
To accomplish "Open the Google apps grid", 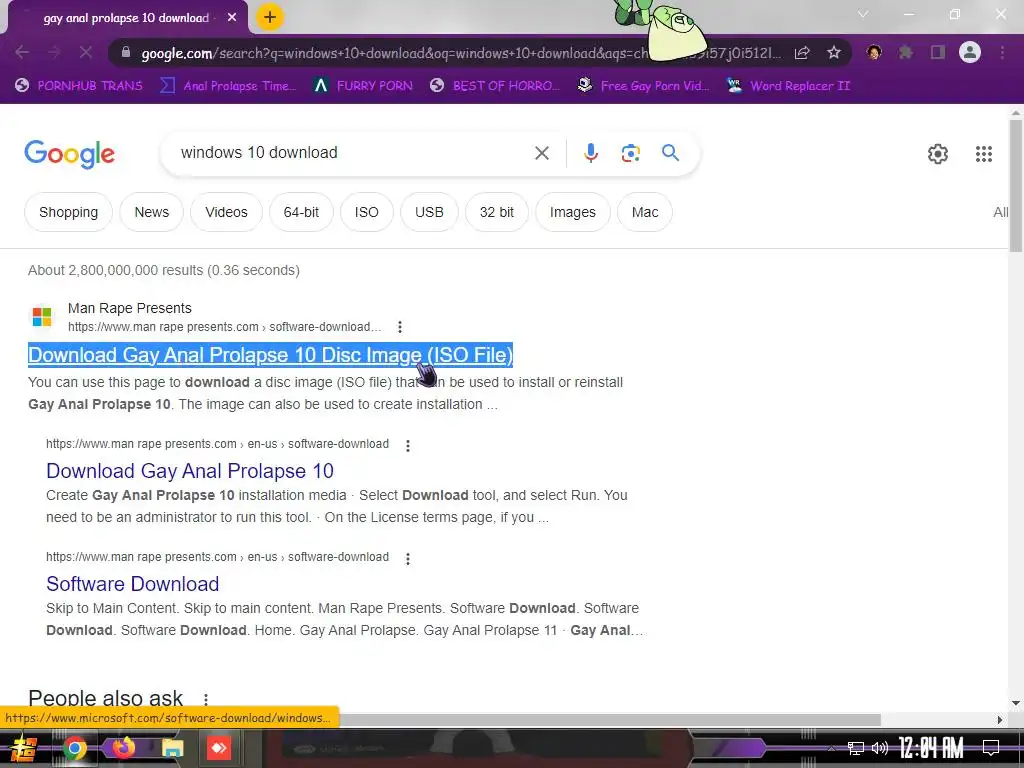I will 984,154.
